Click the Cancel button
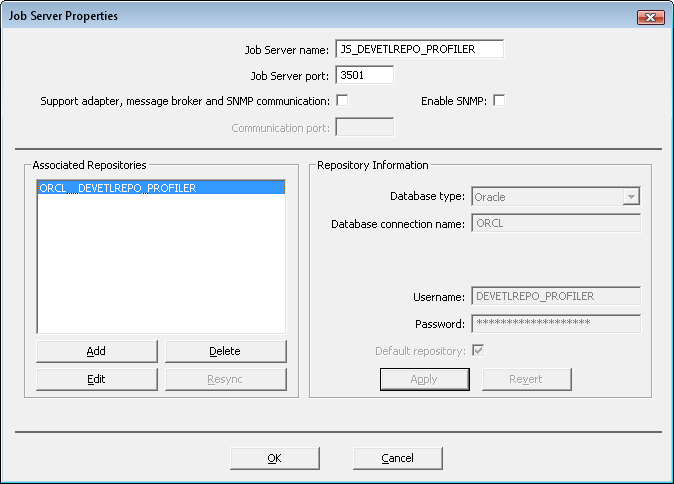The height and width of the screenshot is (484, 674). point(398,458)
